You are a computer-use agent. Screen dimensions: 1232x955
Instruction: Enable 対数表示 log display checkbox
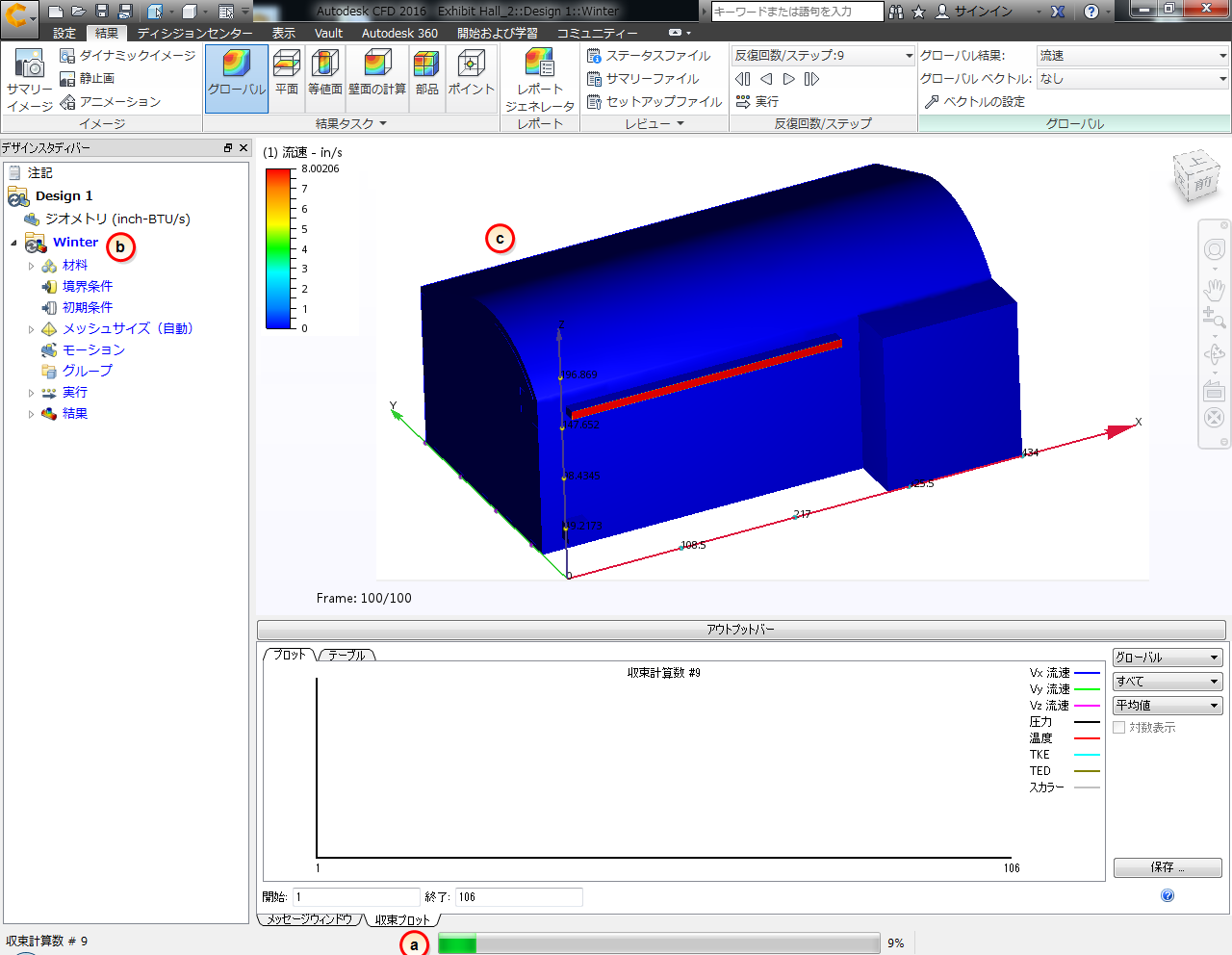[x=1119, y=728]
